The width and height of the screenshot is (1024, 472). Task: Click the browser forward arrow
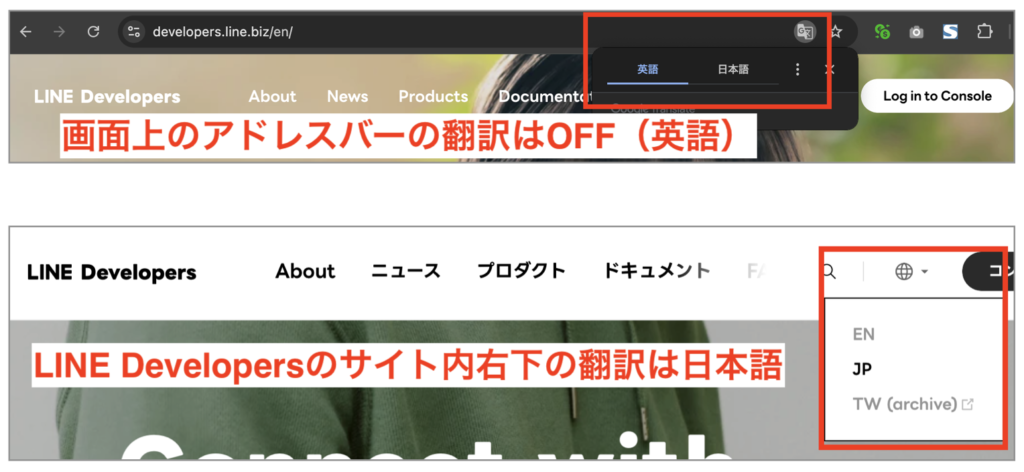[59, 32]
